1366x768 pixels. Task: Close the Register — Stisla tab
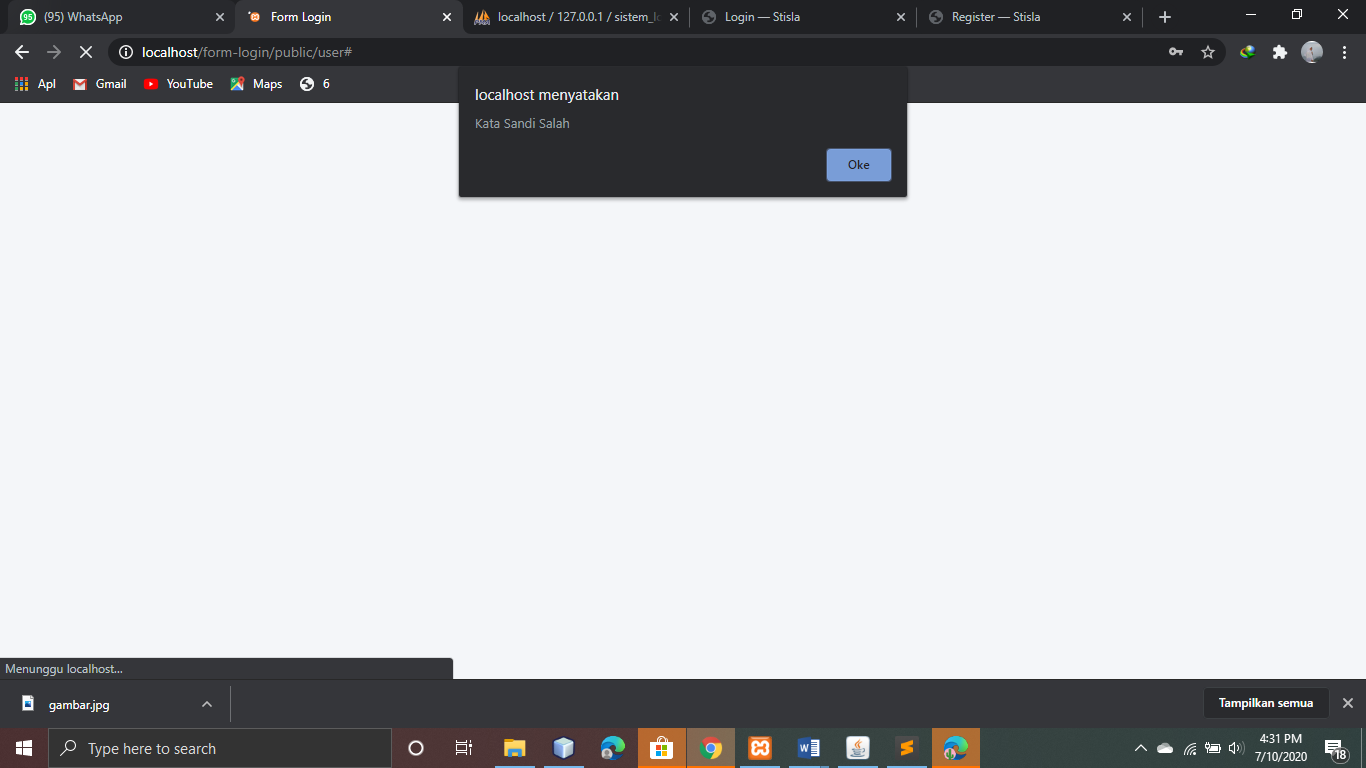pyautogui.click(x=1127, y=17)
